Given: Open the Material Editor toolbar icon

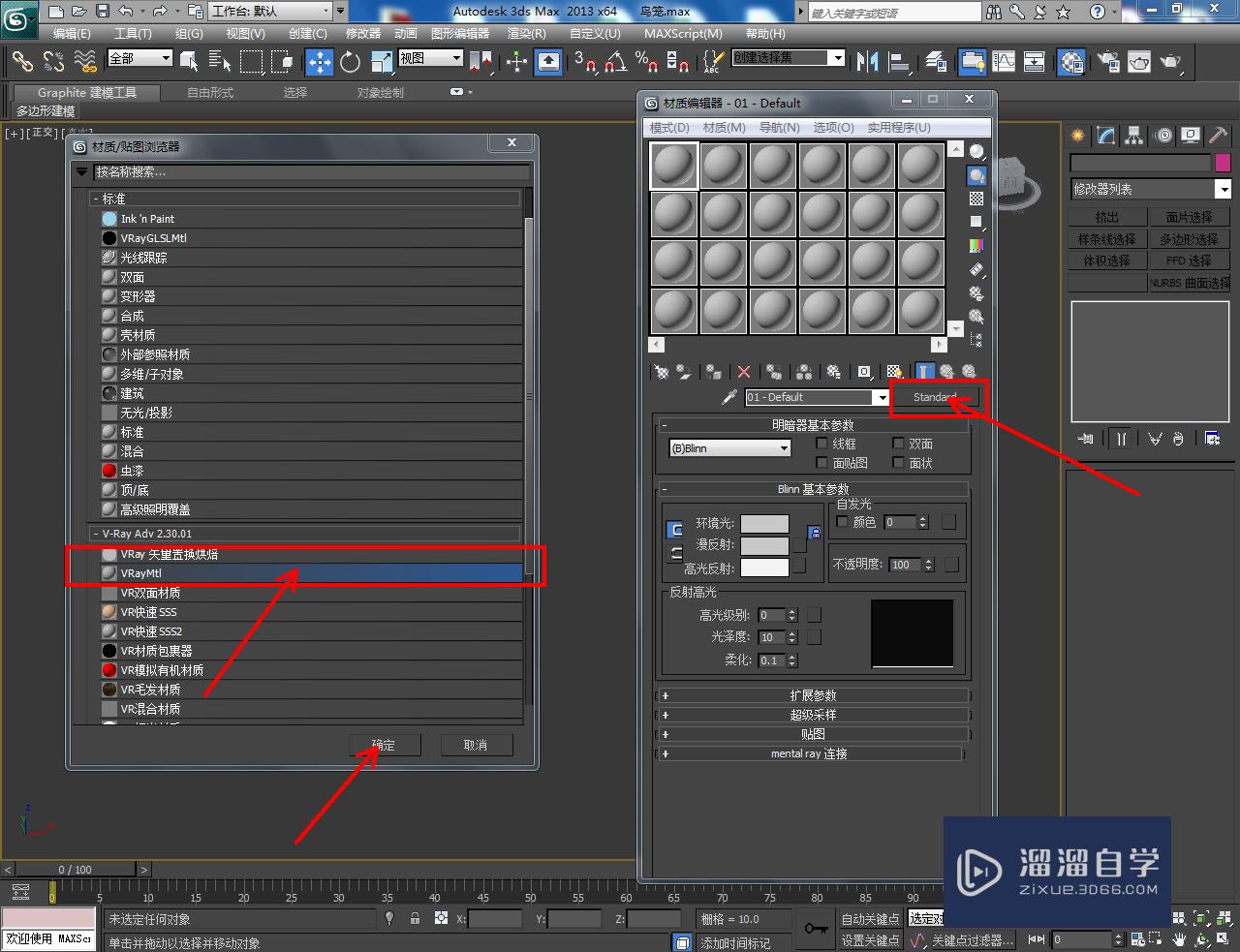Looking at the screenshot, I should [x=1071, y=62].
